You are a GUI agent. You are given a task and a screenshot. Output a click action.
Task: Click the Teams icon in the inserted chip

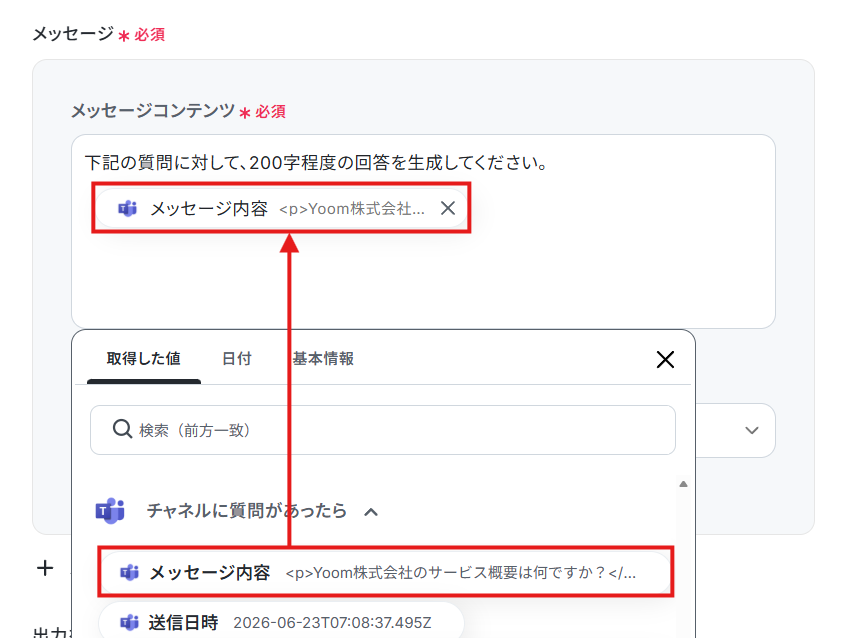coord(128,208)
